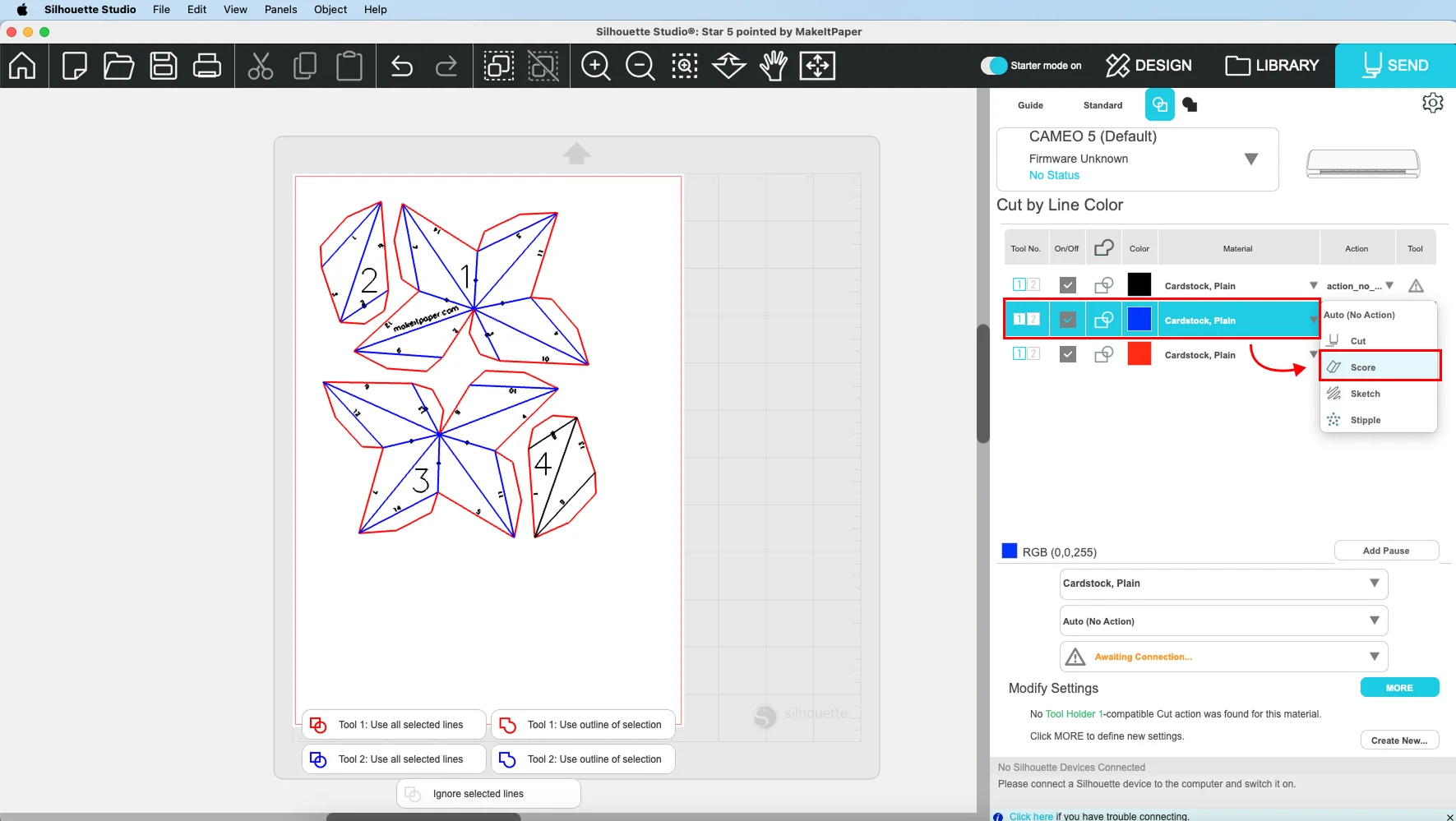Toggle Starter mode switch off
Viewport: 1456px width, 821px height.
(x=994, y=65)
